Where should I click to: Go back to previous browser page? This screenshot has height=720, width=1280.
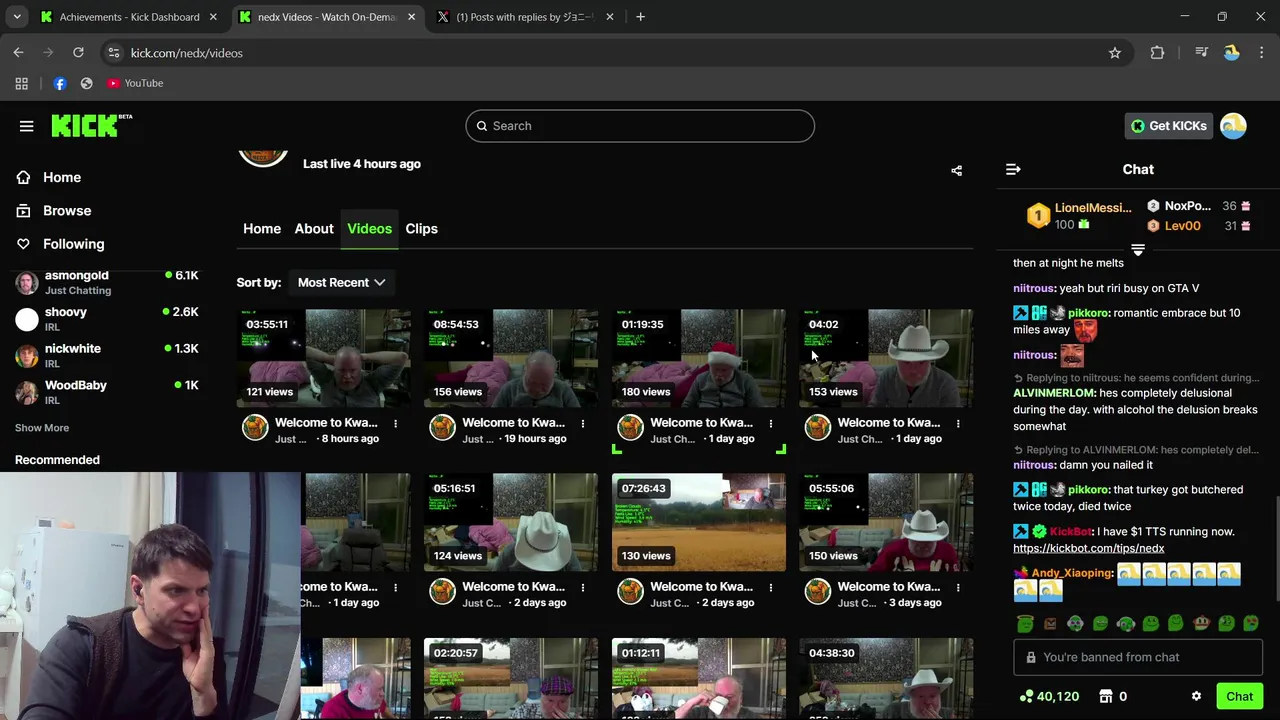pos(19,53)
